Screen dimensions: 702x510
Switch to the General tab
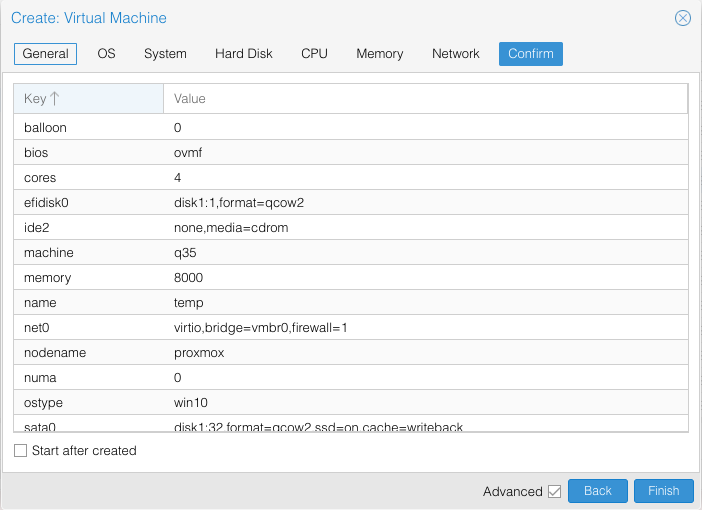[x=45, y=54]
